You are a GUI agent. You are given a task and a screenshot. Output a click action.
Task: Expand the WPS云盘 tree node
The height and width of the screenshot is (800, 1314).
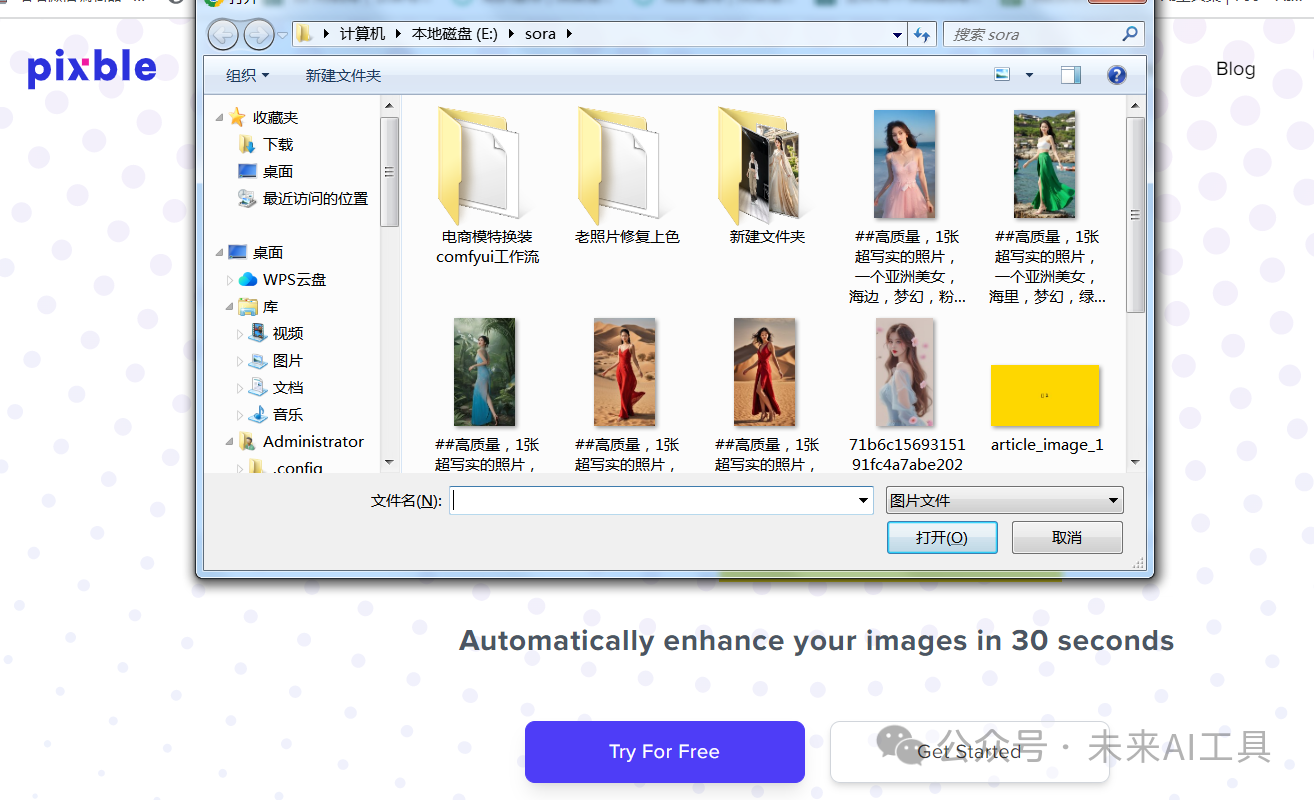click(x=231, y=280)
